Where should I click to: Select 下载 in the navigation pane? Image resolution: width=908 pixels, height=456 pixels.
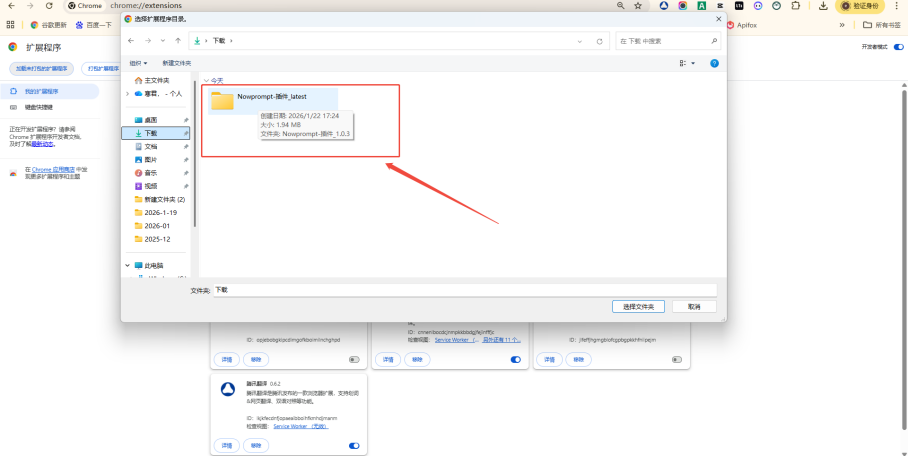coord(151,133)
